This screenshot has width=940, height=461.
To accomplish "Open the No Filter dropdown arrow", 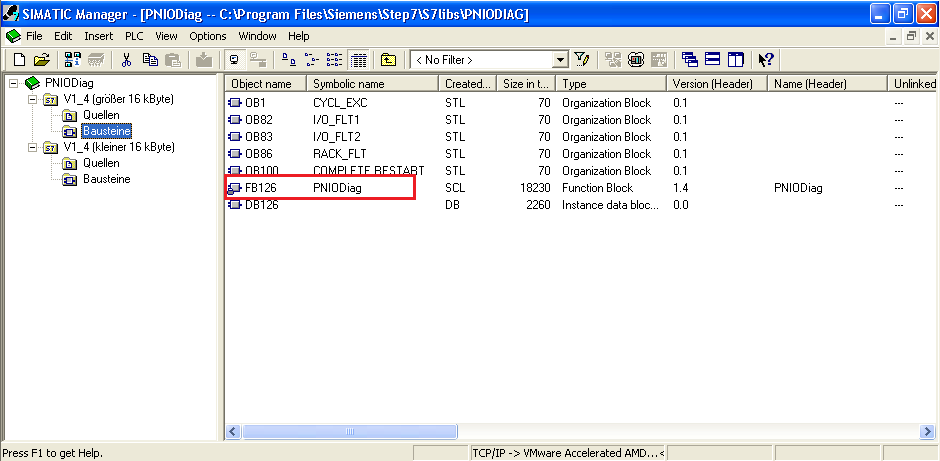I will tap(561, 60).
